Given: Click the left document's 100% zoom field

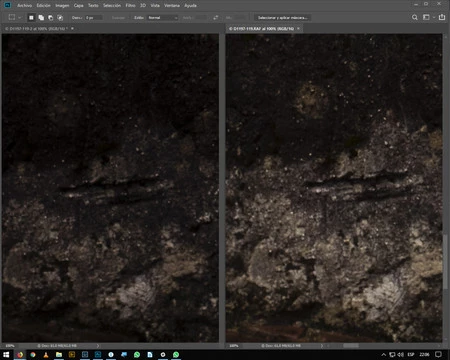Looking at the screenshot, I should click(x=10, y=346).
